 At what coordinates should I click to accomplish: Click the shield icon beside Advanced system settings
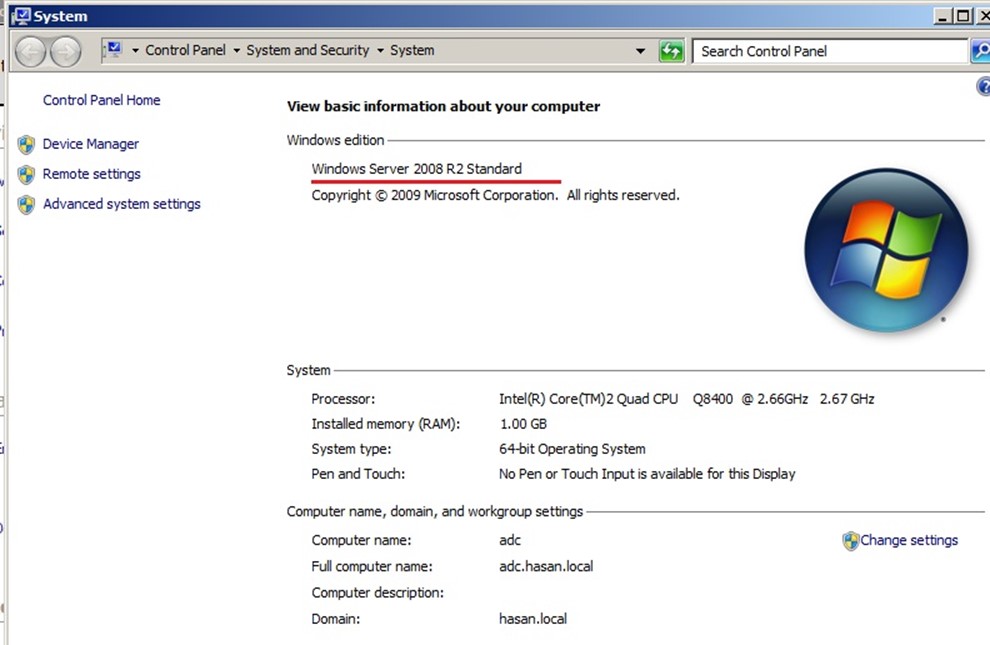click(x=27, y=204)
